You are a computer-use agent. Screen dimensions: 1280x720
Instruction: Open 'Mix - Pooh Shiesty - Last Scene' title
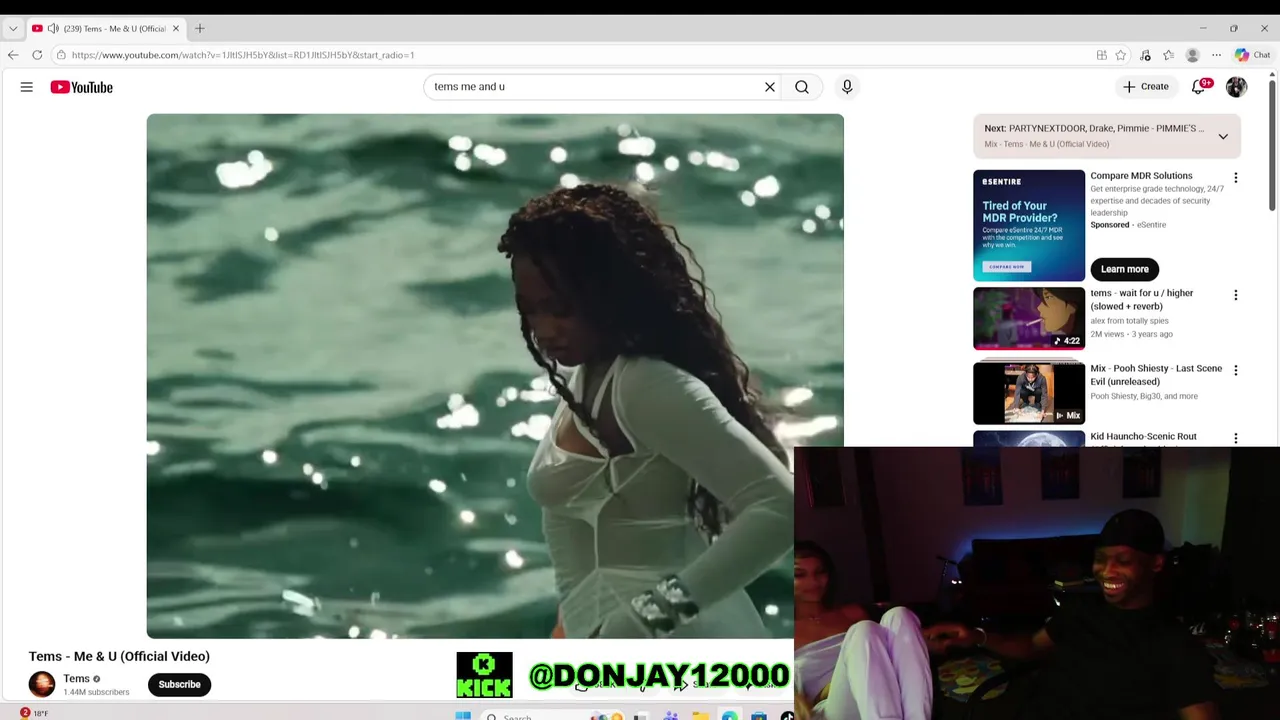[x=1156, y=375]
